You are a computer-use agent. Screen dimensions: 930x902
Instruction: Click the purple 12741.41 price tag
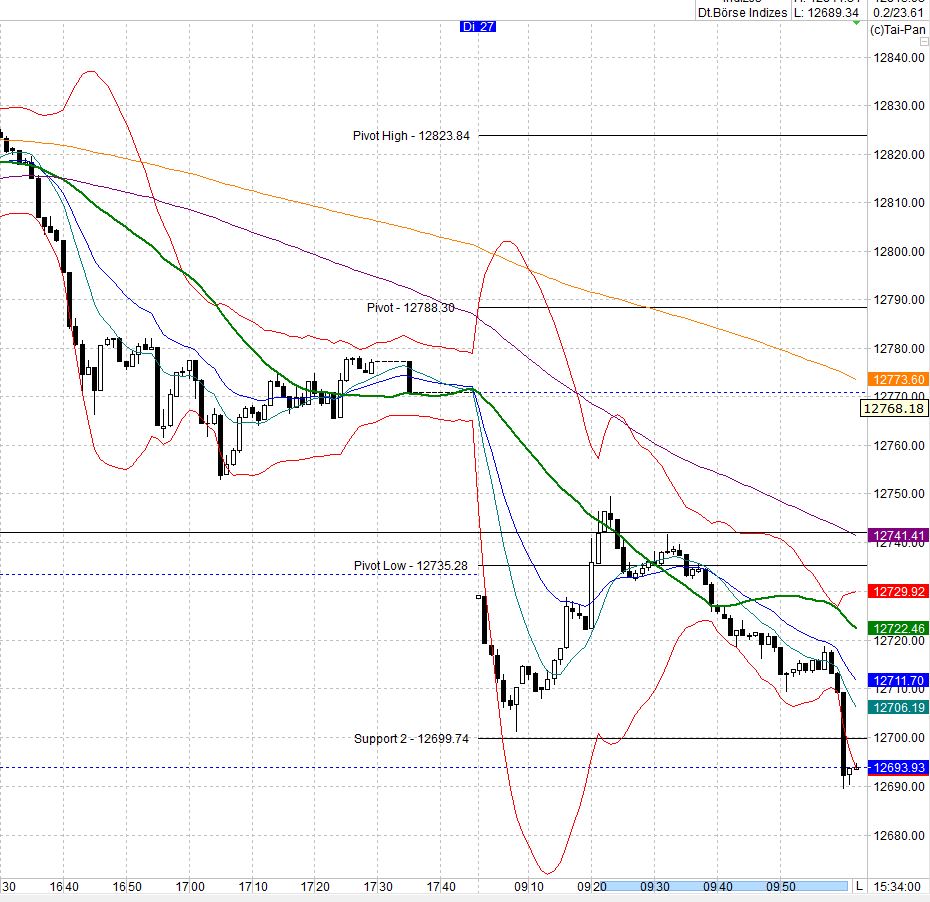(x=898, y=536)
